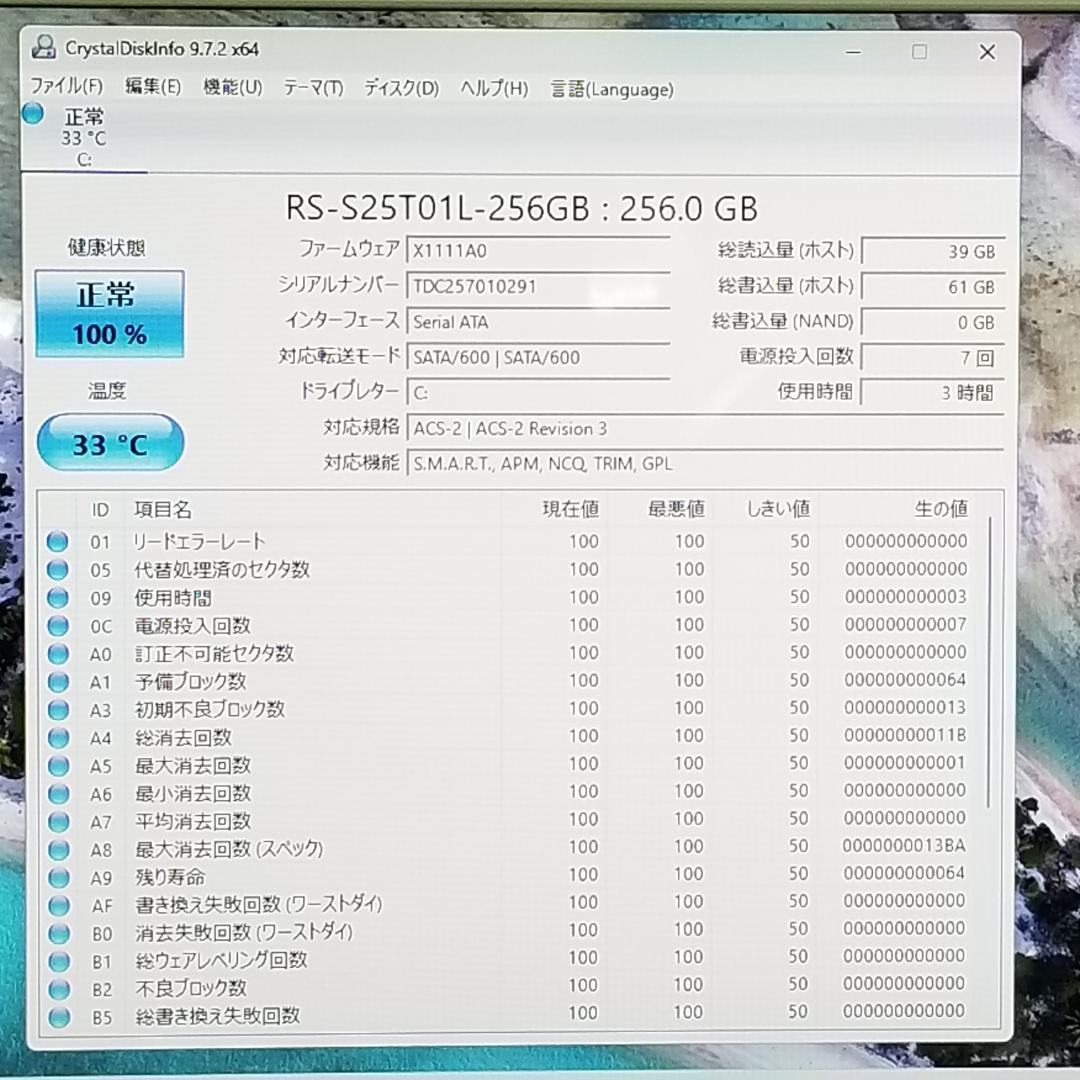Open the テーマ(T) menu
The width and height of the screenshot is (1080, 1080).
pos(313,88)
